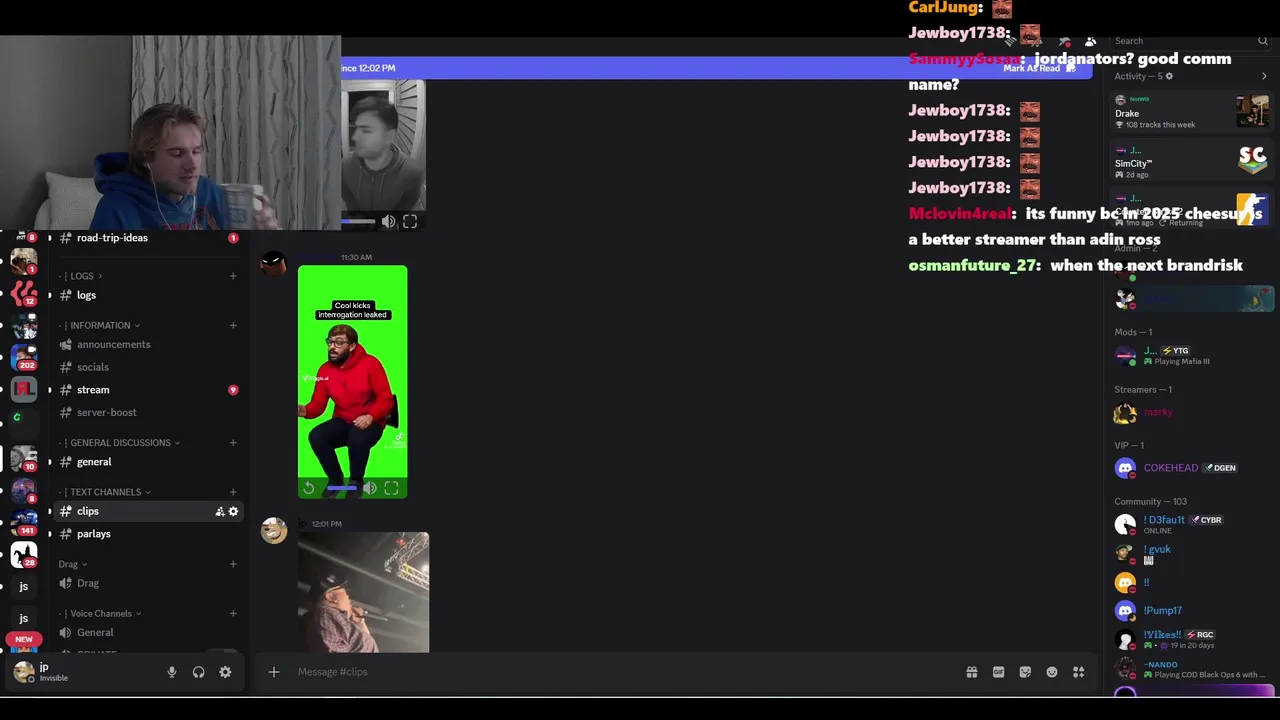
Task: Switch to server icon with 202 badge
Action: pos(24,357)
